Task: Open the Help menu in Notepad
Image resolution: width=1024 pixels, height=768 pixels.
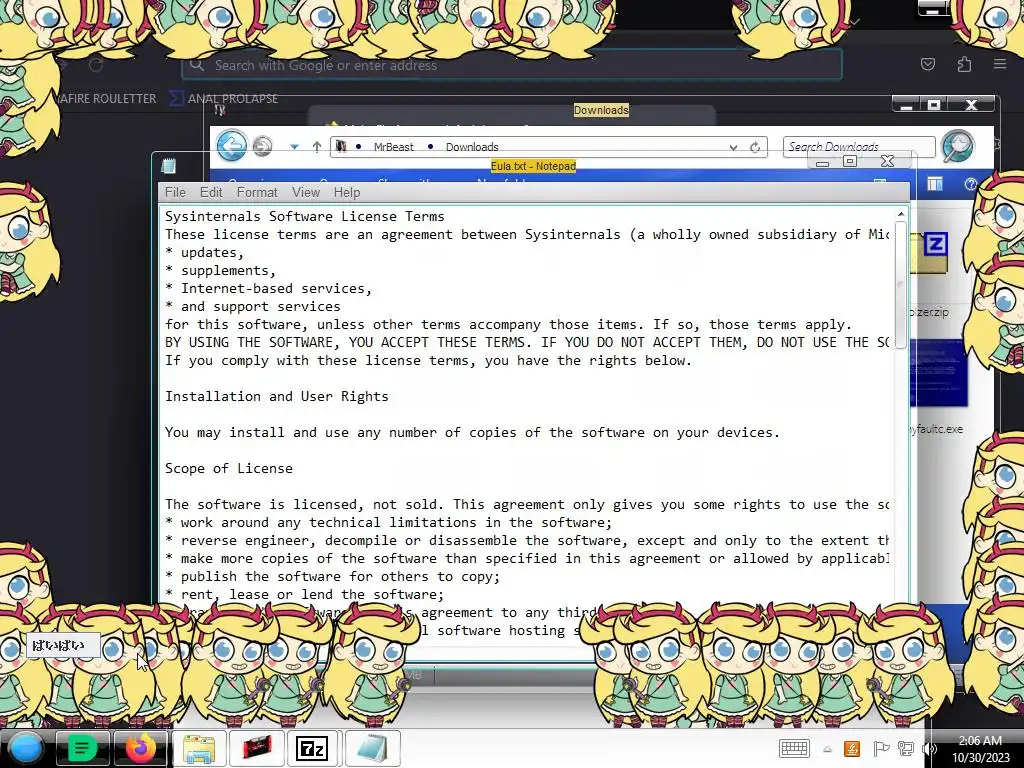Action: click(347, 192)
